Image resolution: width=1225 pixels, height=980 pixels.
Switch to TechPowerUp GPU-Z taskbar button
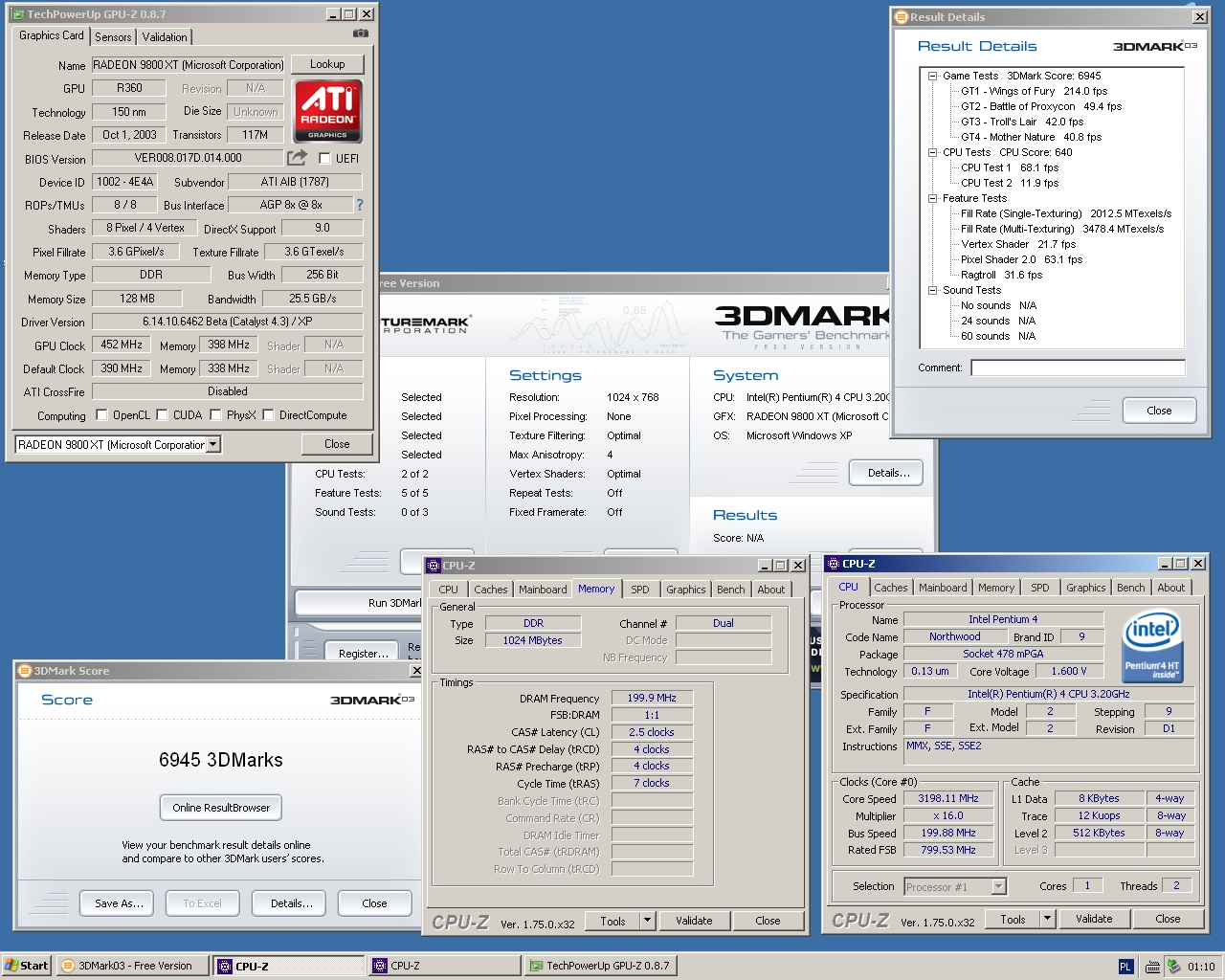click(x=600, y=966)
